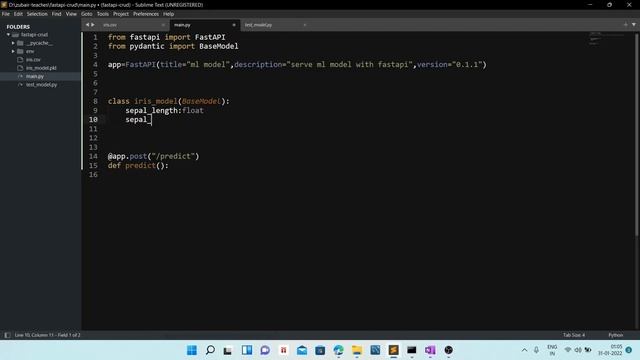Open clock and date flyout
This screenshot has width=640, height=360.
(611, 350)
